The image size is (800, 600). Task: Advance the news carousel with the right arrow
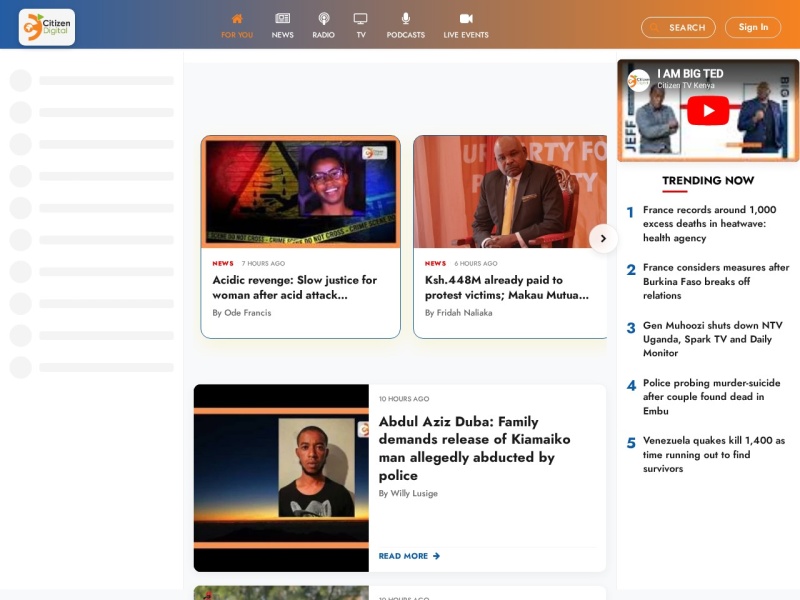603,238
